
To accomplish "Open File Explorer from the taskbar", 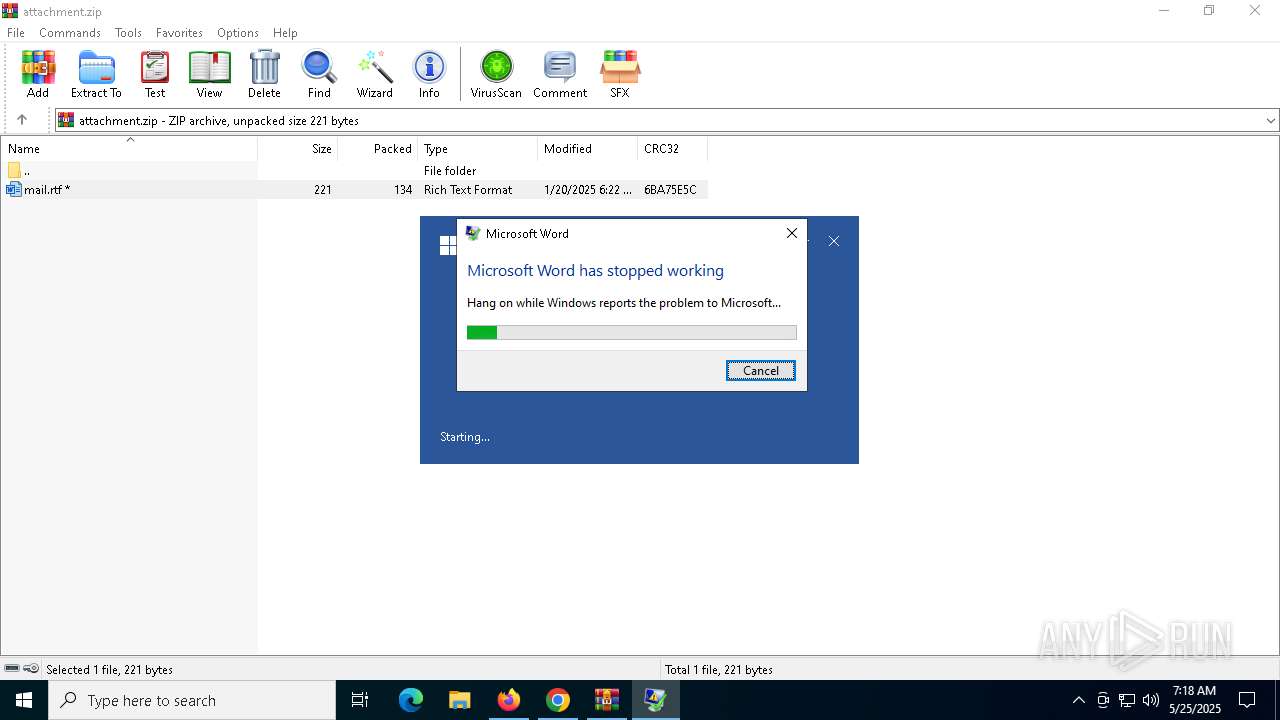I will [460, 700].
